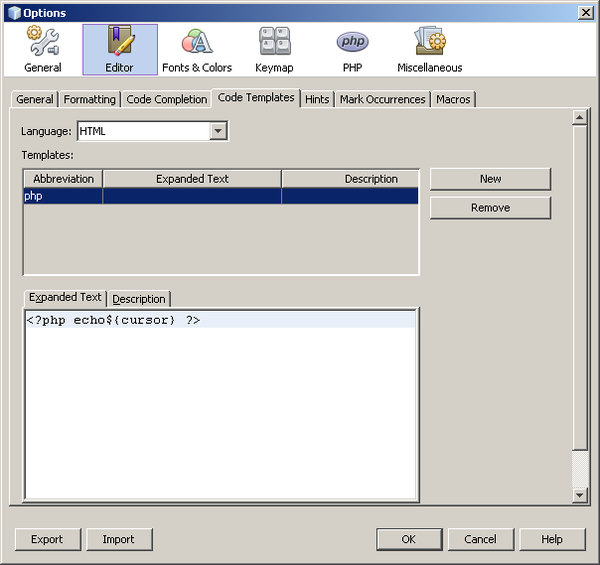Click inside the expanded text editor

[x=220, y=410]
